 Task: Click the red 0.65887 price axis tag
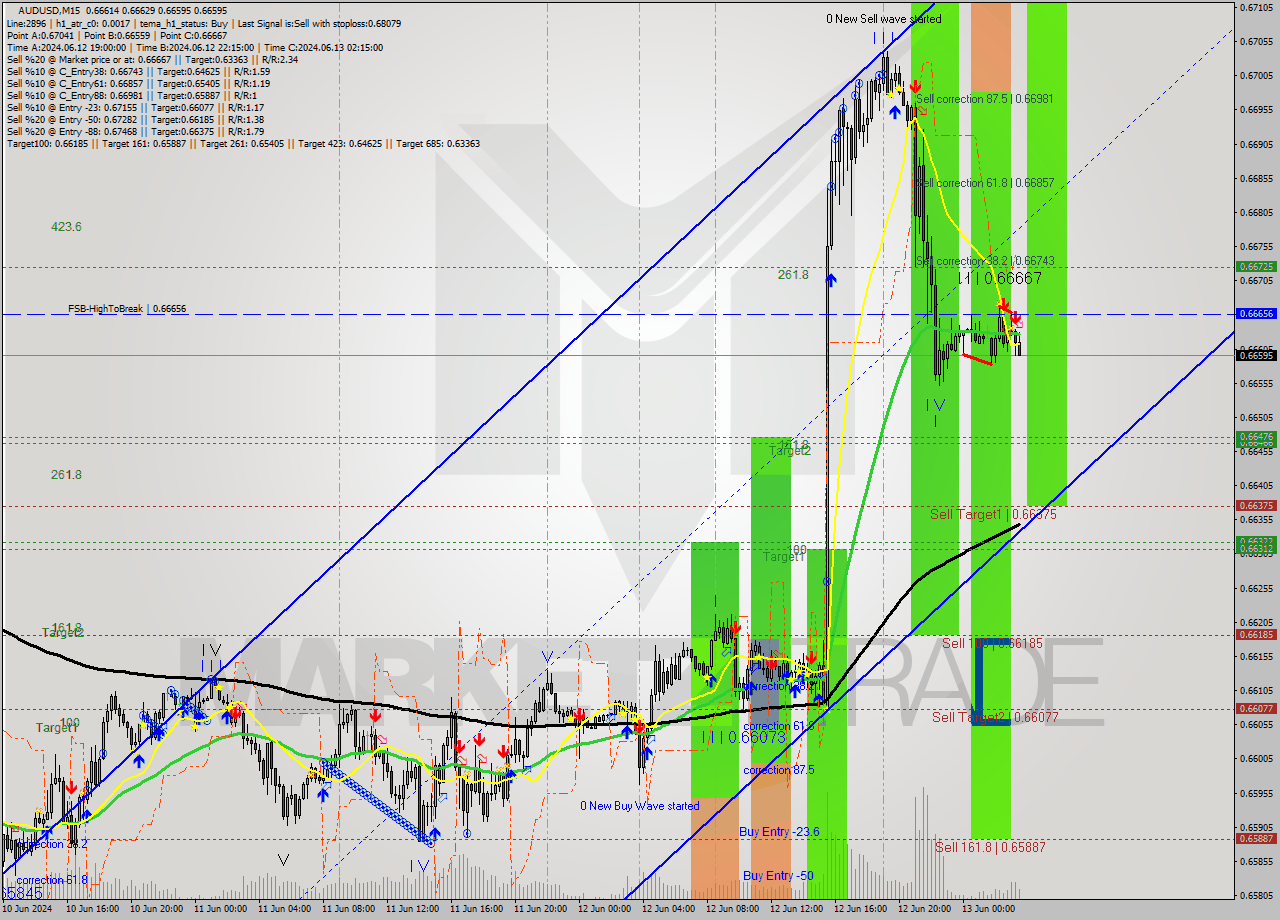click(1256, 839)
